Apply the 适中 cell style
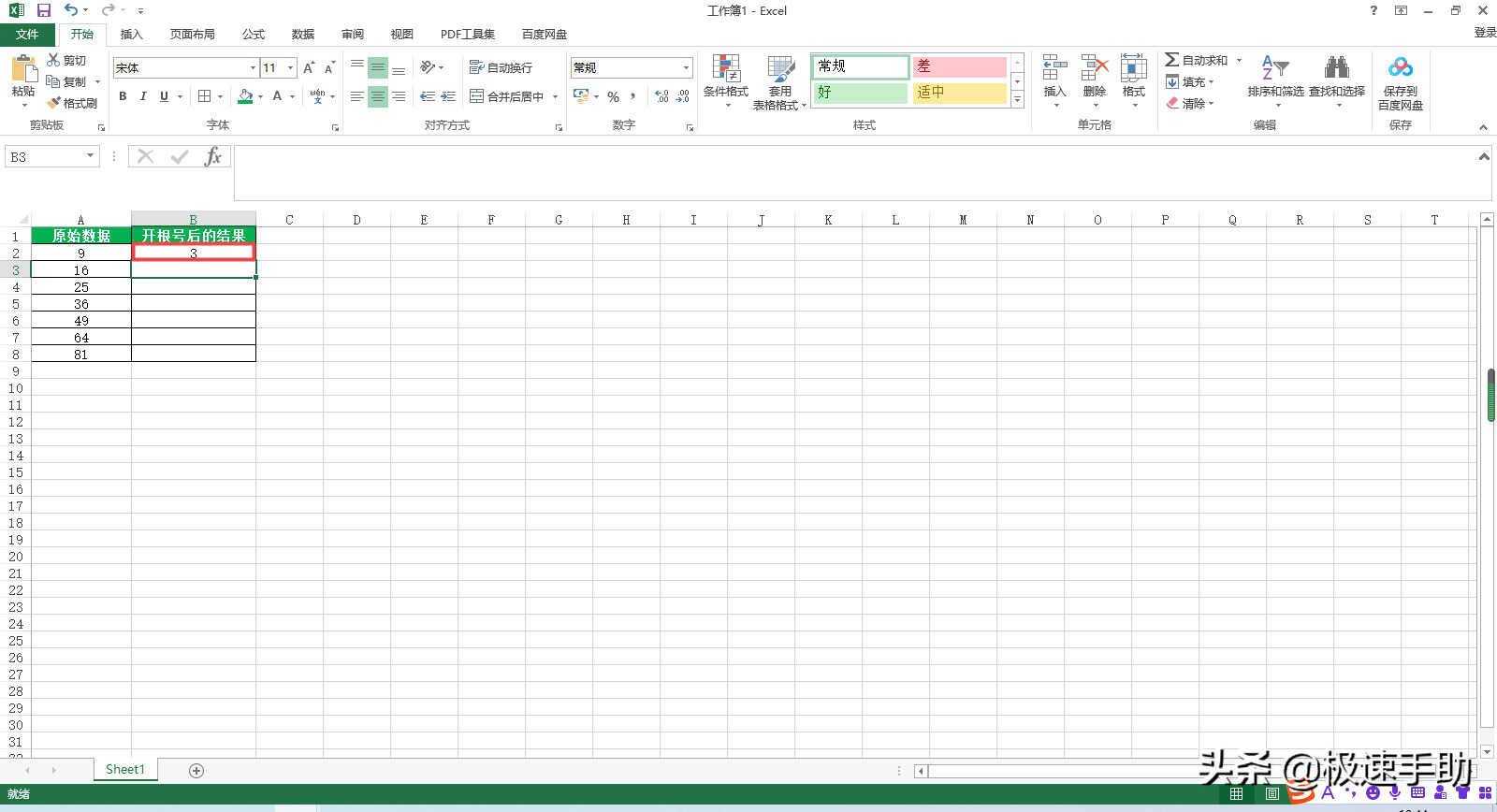The height and width of the screenshot is (812, 1497). click(959, 93)
